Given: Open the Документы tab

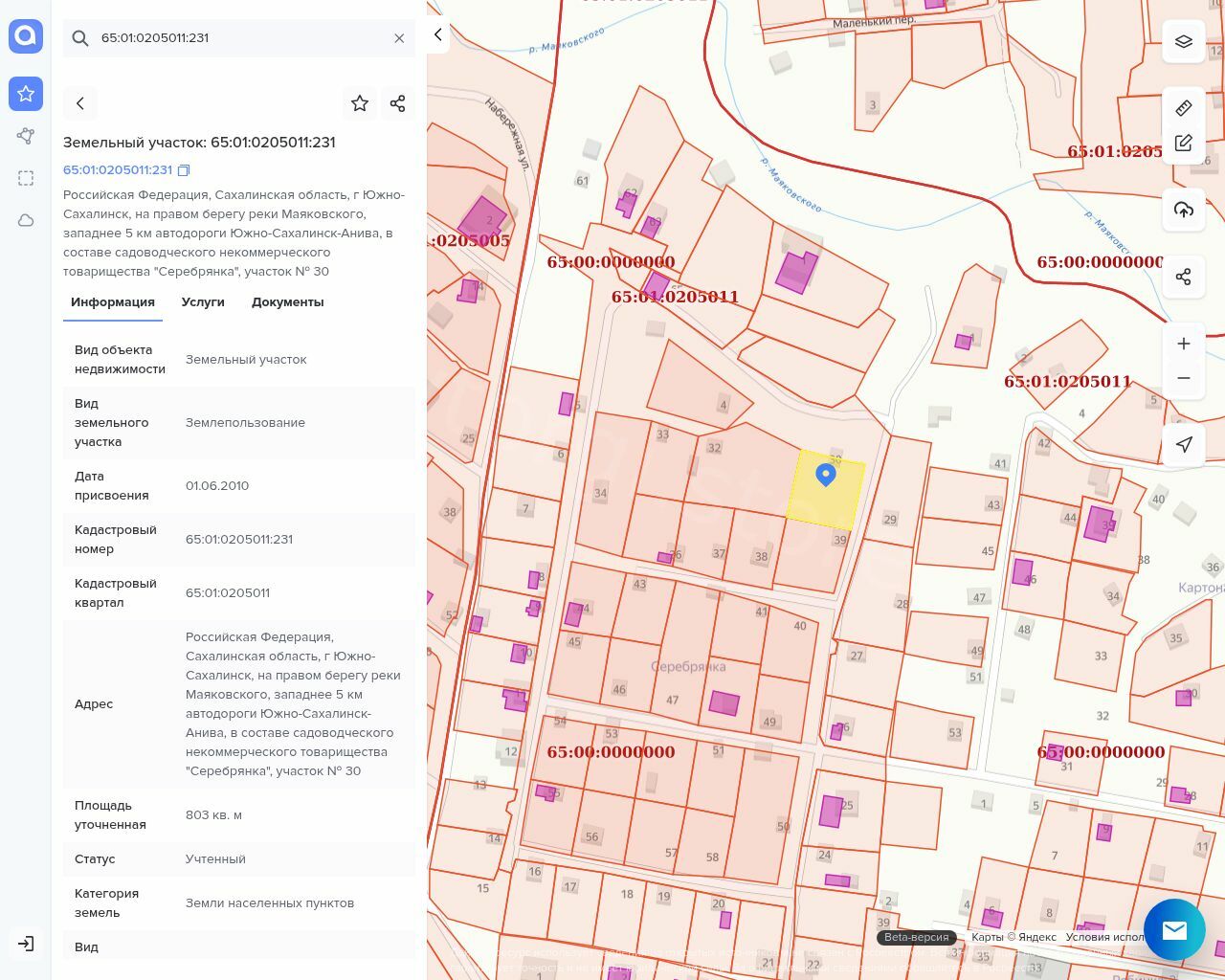Looking at the screenshot, I should [x=287, y=302].
